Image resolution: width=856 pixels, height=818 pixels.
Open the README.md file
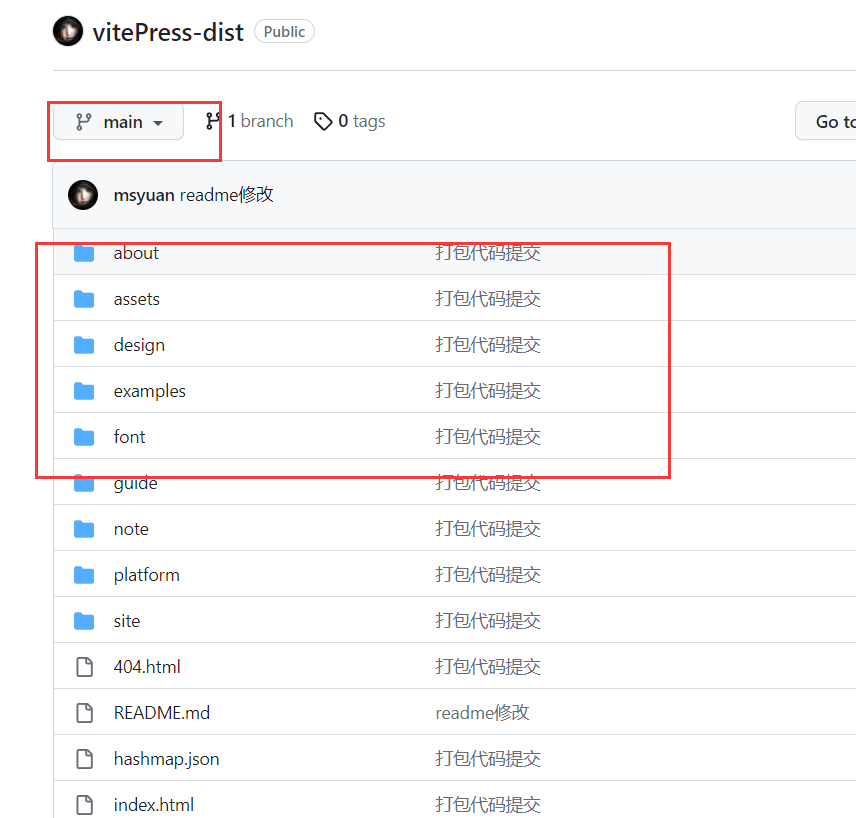162,713
